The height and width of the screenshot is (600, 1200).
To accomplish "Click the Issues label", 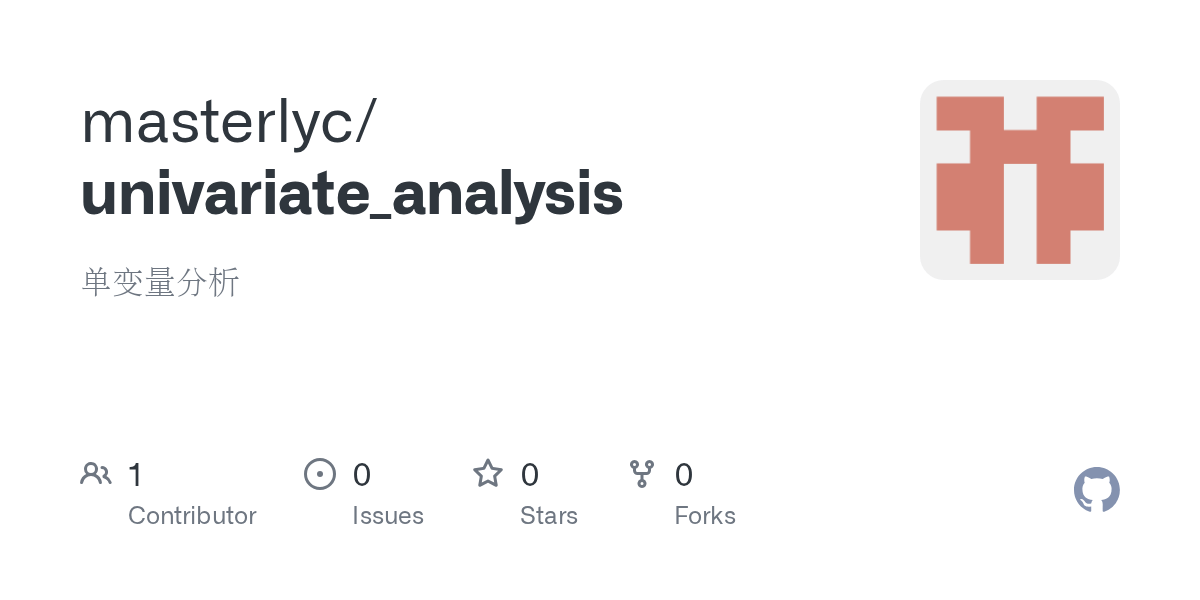I will pyautogui.click(x=388, y=516).
